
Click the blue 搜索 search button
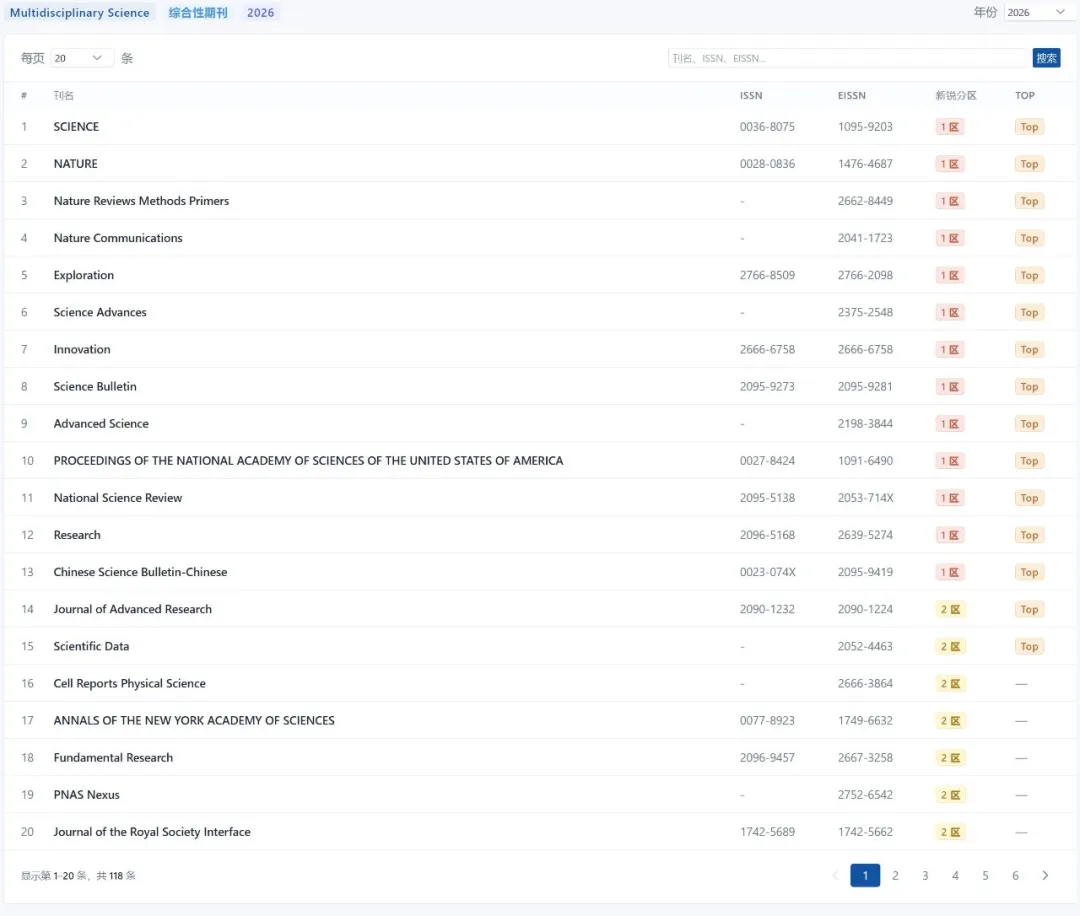pyautogui.click(x=1046, y=59)
